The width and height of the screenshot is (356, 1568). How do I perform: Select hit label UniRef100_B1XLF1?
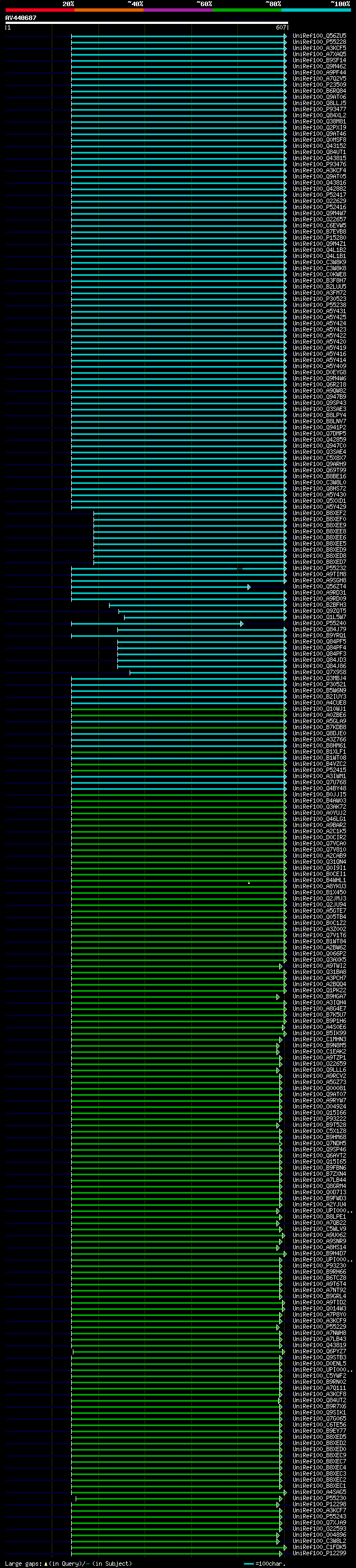point(319,752)
